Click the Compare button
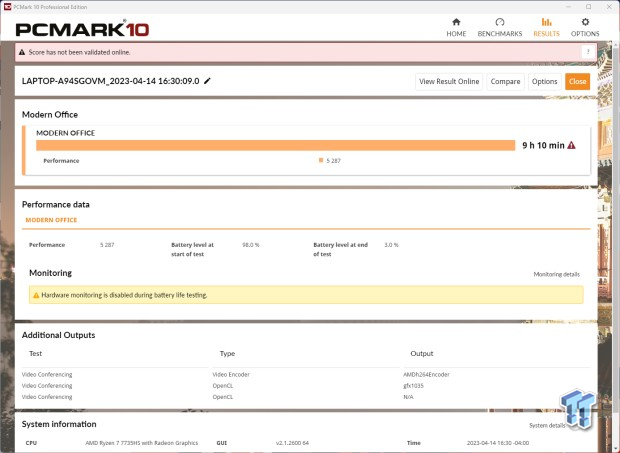This screenshot has width=620, height=453. (x=505, y=81)
